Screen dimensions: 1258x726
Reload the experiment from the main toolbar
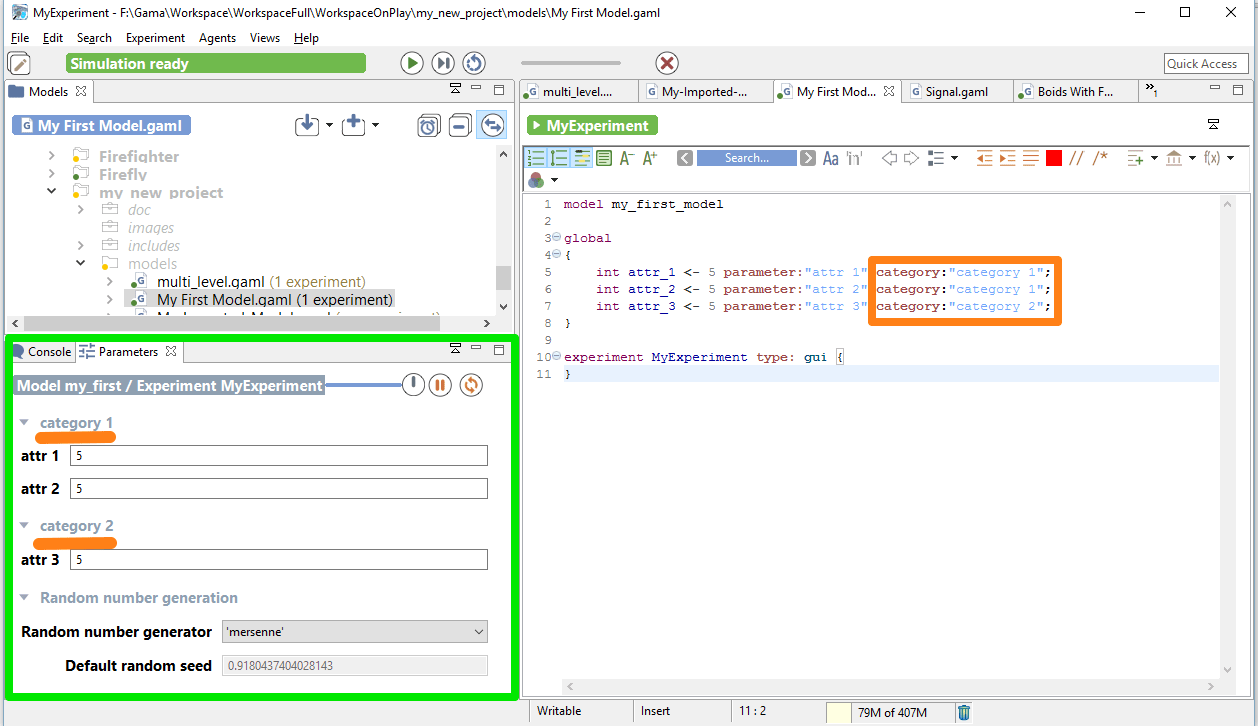tap(474, 63)
